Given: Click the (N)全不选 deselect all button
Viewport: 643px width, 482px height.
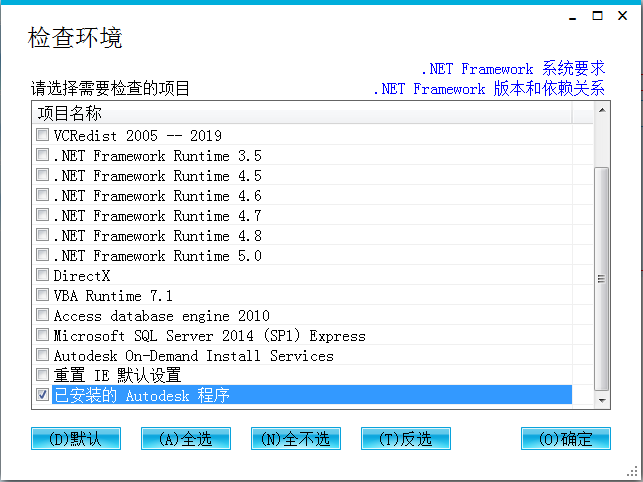Looking at the screenshot, I should pyautogui.click(x=296, y=439).
